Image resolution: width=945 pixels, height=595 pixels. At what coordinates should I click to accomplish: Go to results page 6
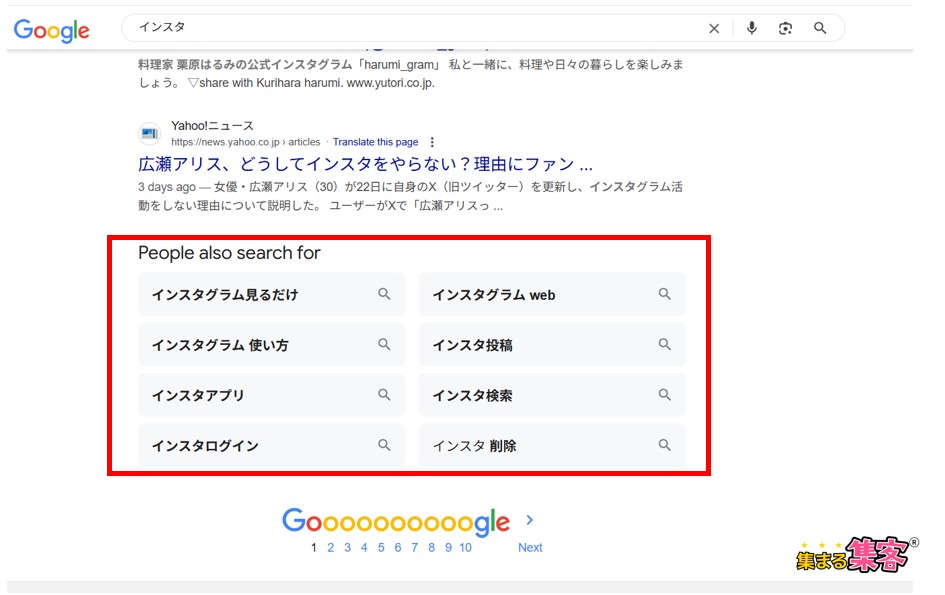398,547
